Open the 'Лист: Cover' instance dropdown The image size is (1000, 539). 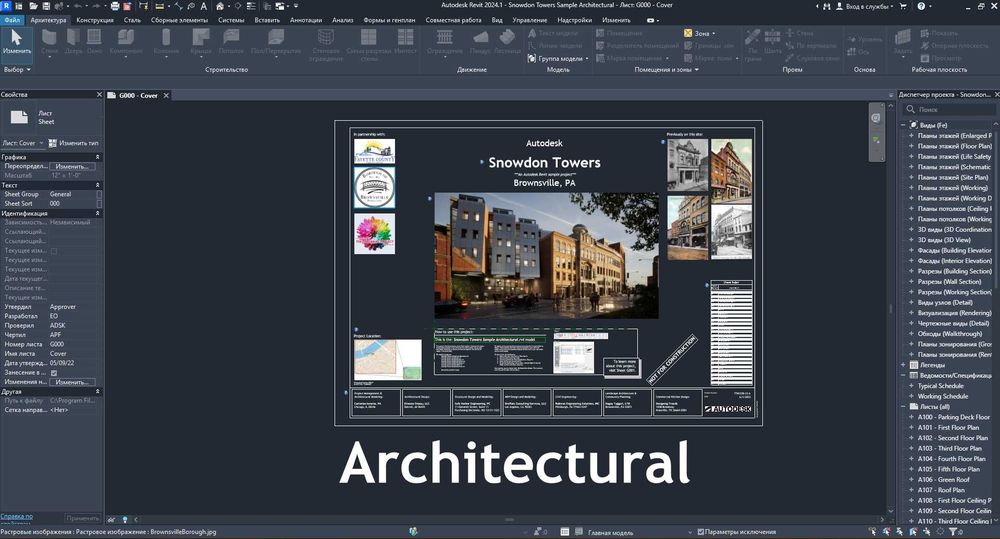[x=23, y=143]
